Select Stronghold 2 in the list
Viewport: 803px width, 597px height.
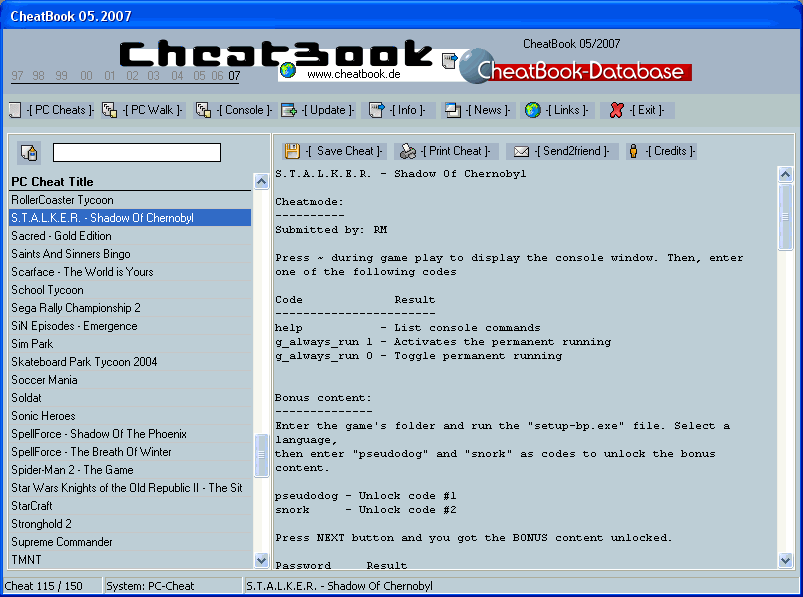pyautogui.click(x=130, y=524)
